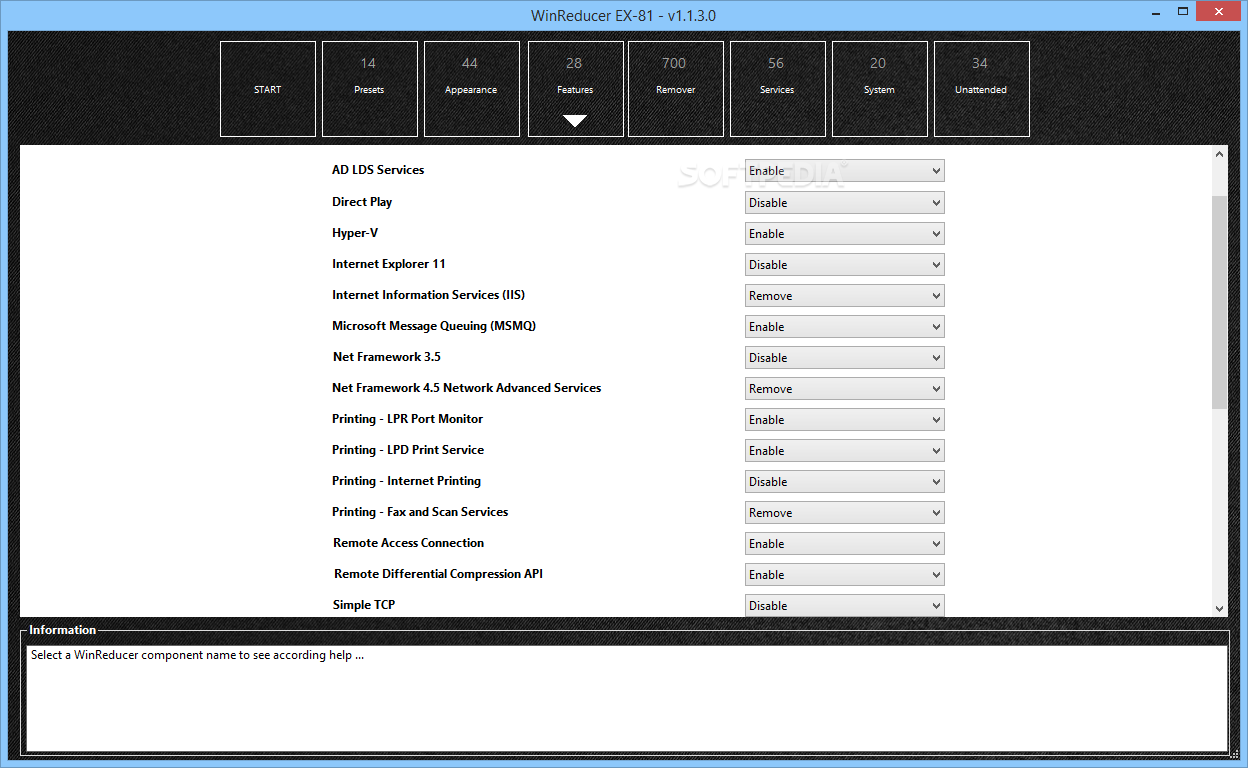Click the Hyper-V component name
1248x768 pixels.
point(355,233)
